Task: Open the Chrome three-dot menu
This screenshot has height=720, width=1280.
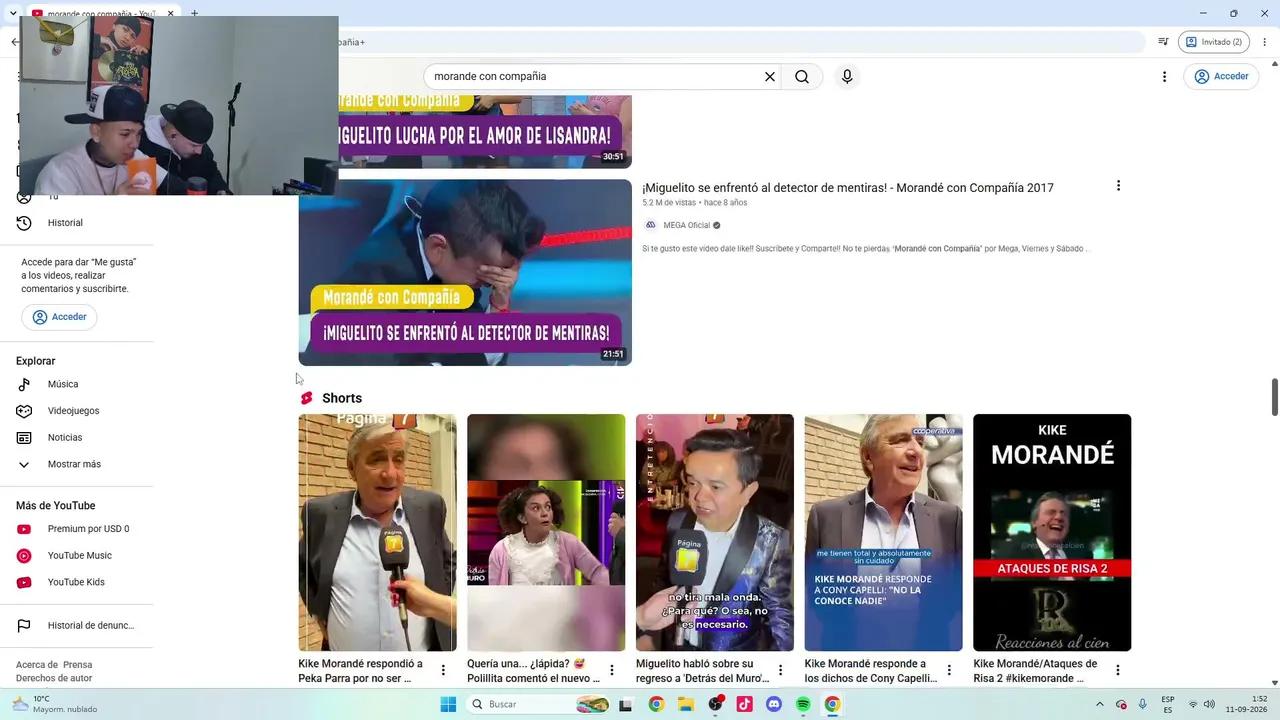Action: [x=1265, y=42]
